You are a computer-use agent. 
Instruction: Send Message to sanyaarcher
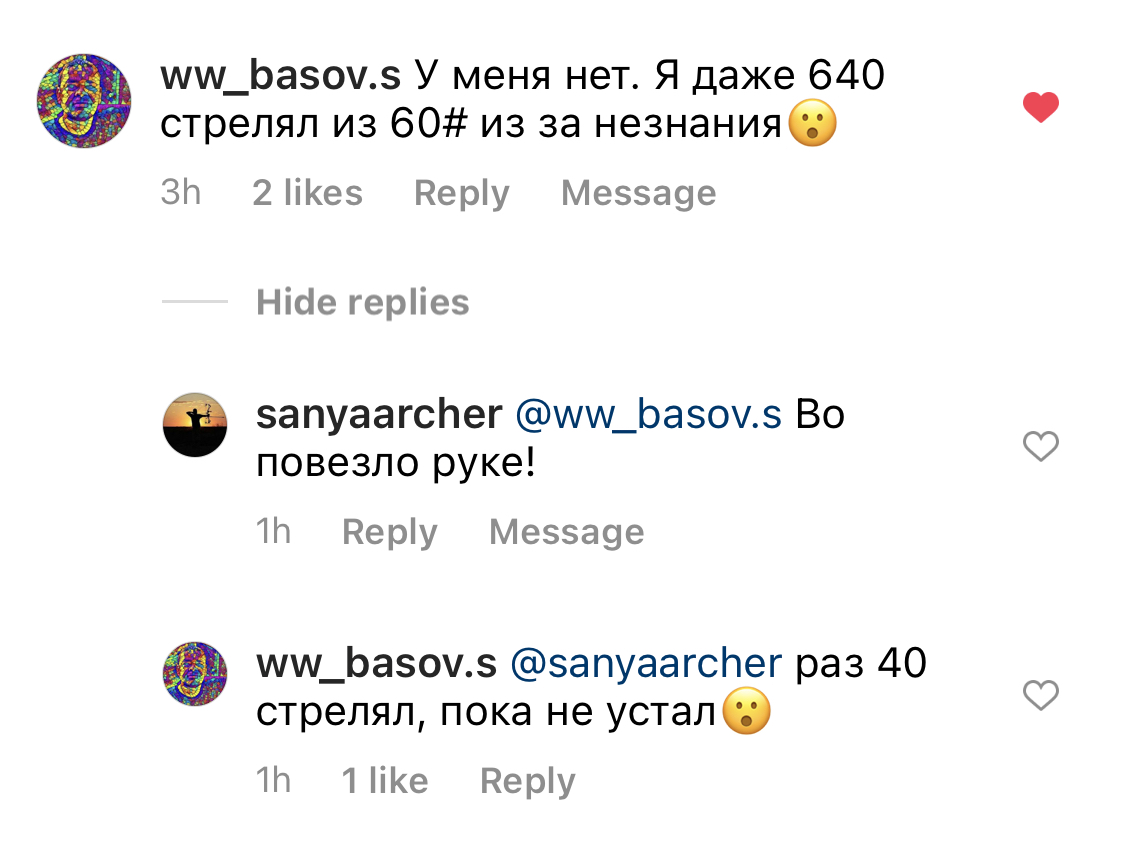(x=567, y=532)
